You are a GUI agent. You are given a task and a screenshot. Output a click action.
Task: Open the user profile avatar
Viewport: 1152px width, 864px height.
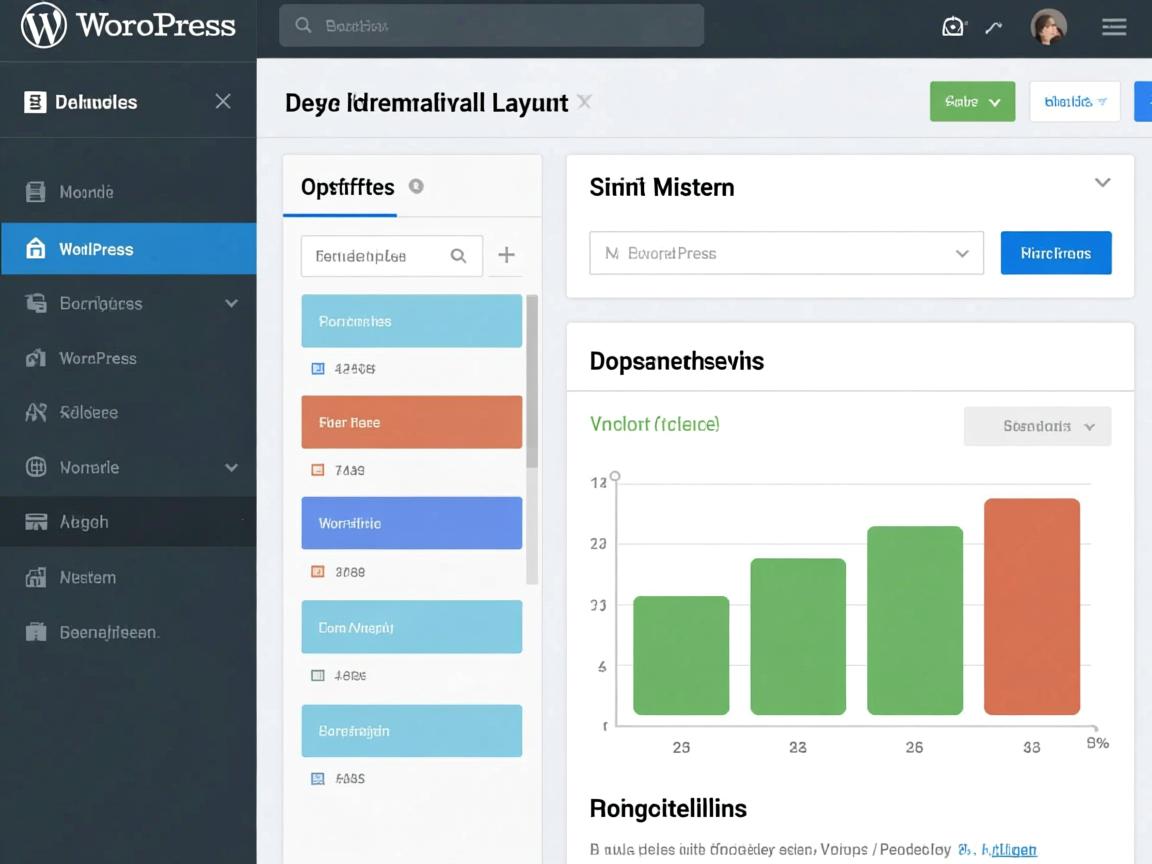pyautogui.click(x=1048, y=27)
